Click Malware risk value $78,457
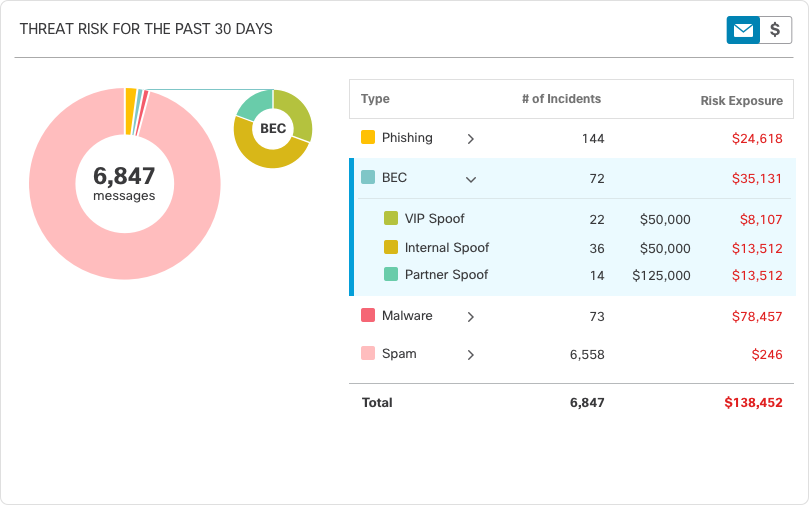This screenshot has width=809, height=505. pyautogui.click(x=757, y=317)
